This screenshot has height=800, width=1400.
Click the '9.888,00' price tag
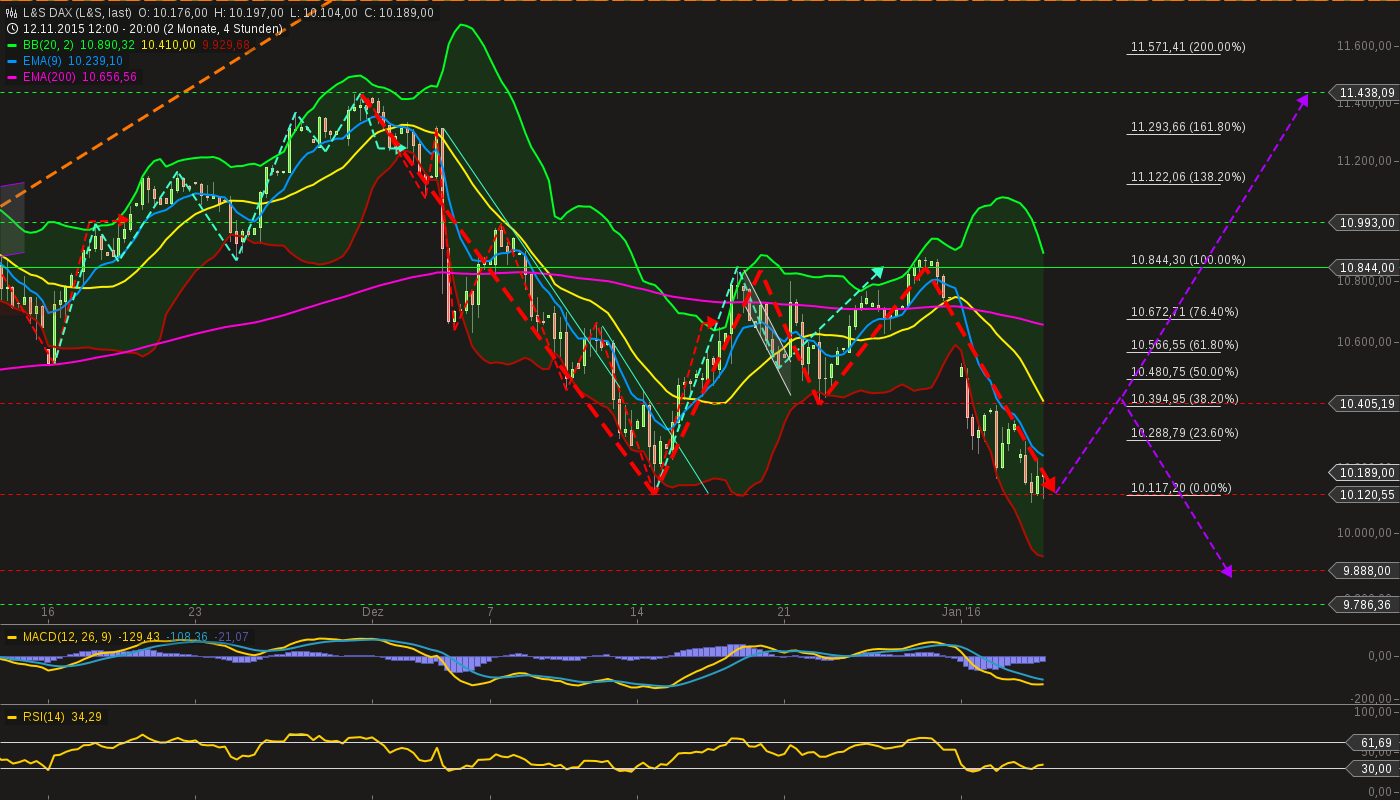pyautogui.click(x=1366, y=570)
